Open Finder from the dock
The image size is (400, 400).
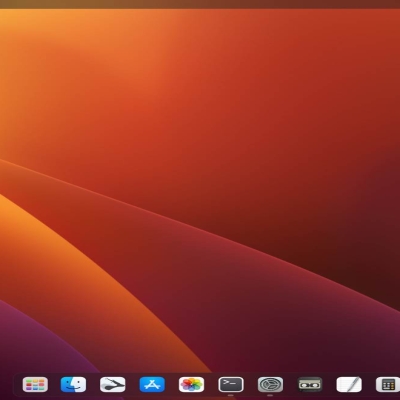(x=73, y=384)
